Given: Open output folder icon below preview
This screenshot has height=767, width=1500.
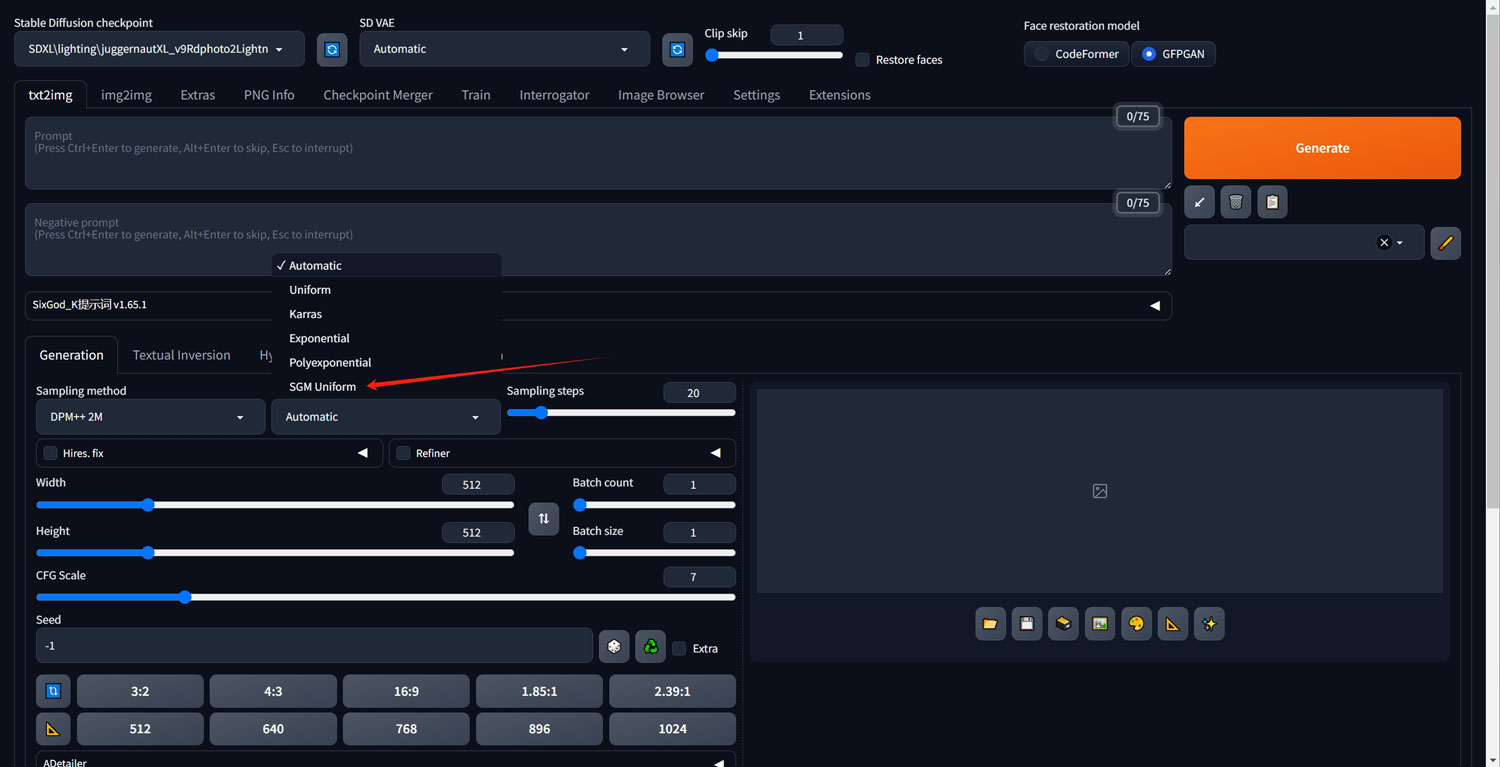Looking at the screenshot, I should (990, 624).
